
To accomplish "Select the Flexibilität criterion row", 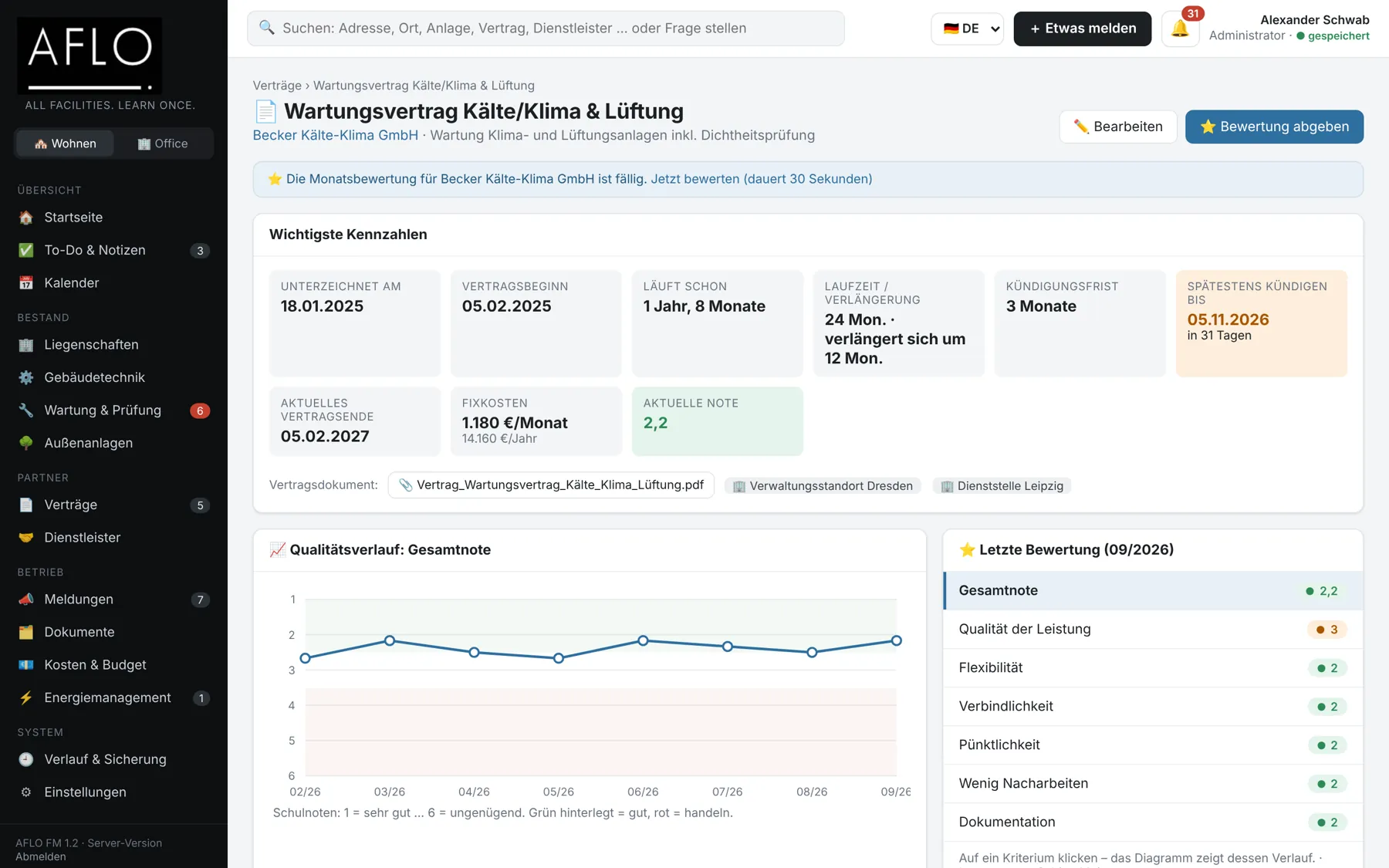I will click(x=1153, y=668).
